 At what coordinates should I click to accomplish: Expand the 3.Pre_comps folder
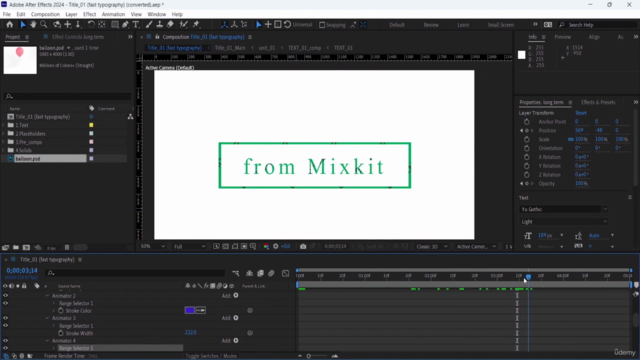[x=4, y=142]
